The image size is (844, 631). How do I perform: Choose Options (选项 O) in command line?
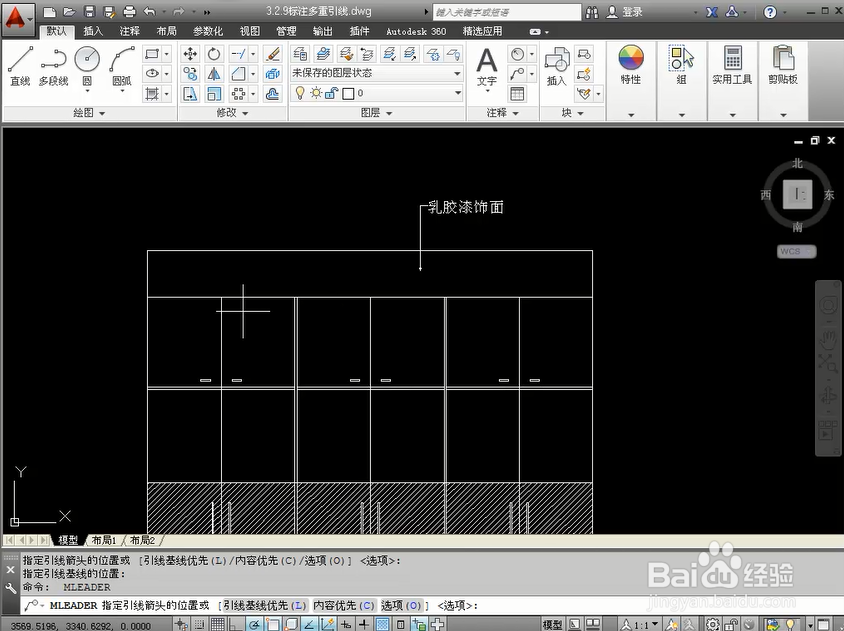click(402, 606)
